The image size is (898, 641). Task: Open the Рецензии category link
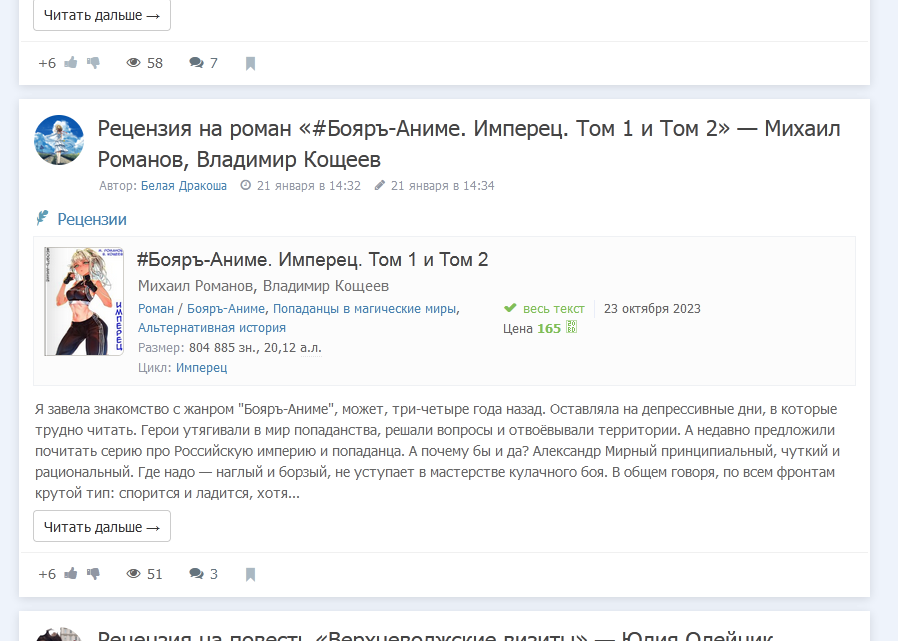(x=92, y=219)
